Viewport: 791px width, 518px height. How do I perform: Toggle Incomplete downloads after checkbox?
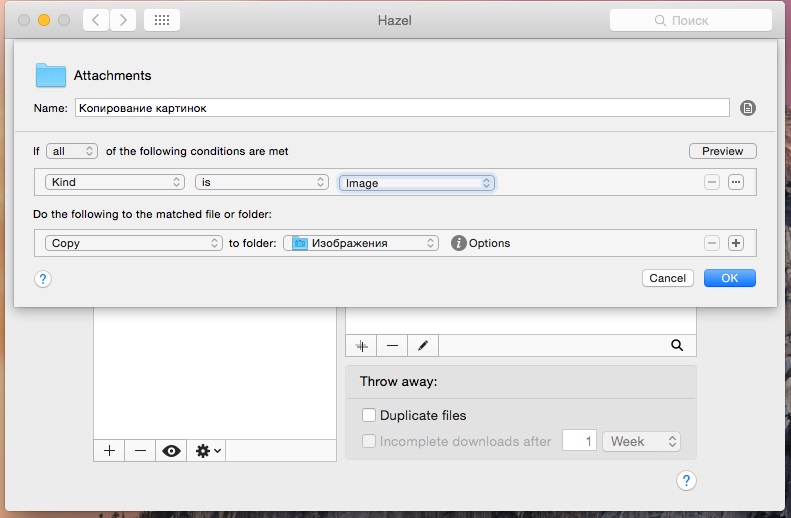(x=369, y=441)
